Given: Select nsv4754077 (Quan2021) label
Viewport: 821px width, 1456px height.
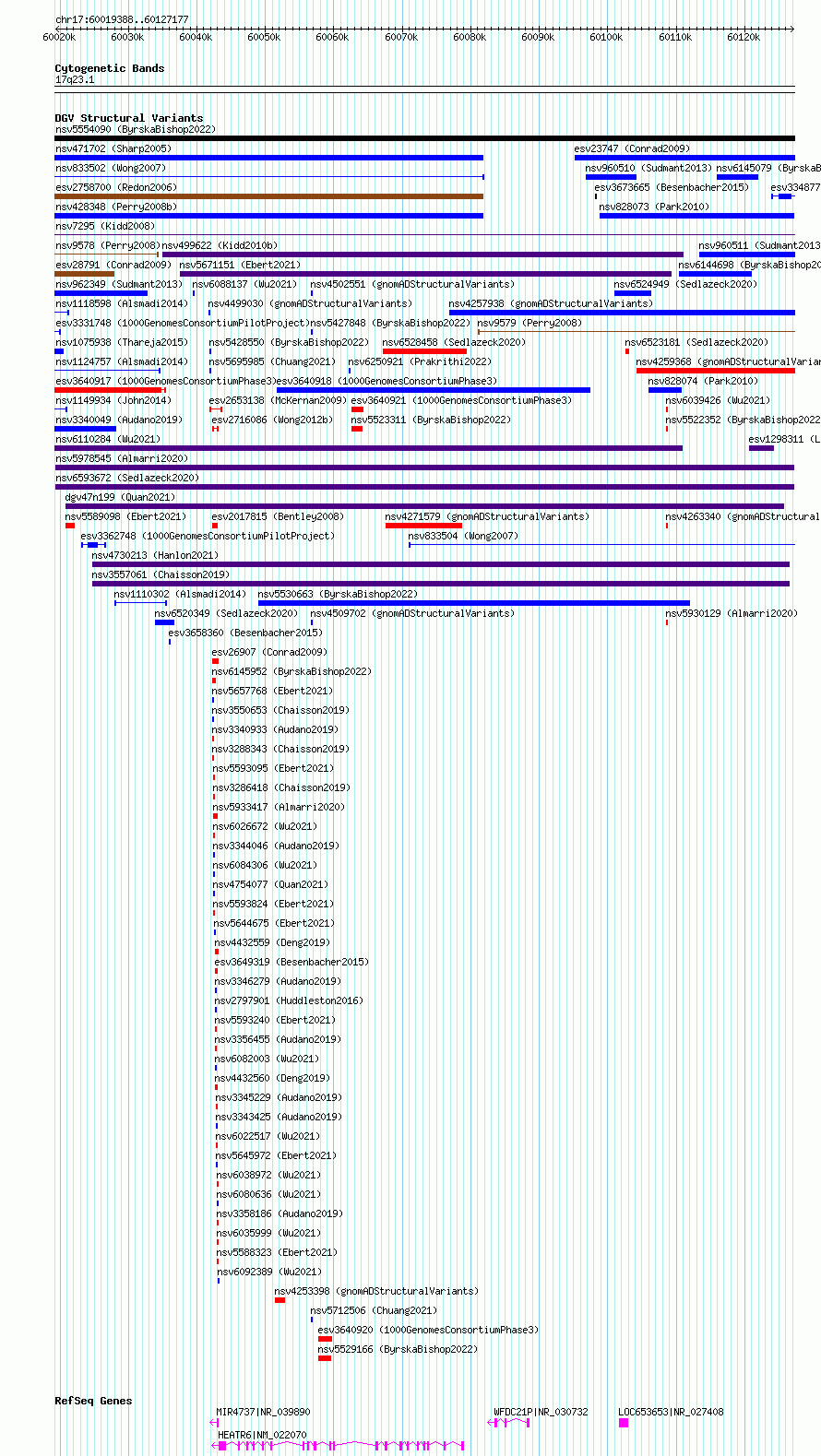Looking at the screenshot, I should [270, 884].
